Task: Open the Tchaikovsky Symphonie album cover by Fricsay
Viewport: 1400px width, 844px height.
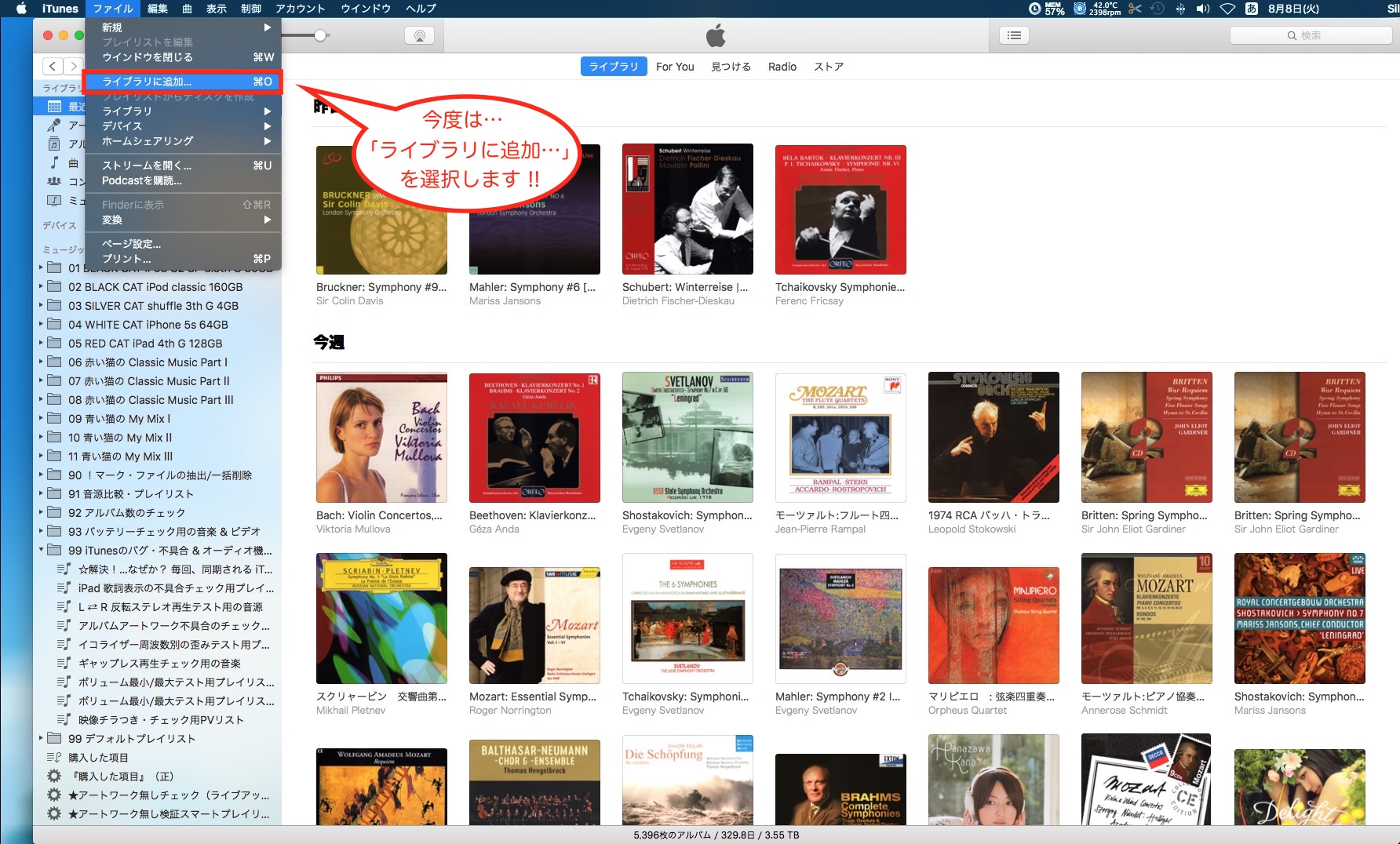Action: (x=840, y=209)
